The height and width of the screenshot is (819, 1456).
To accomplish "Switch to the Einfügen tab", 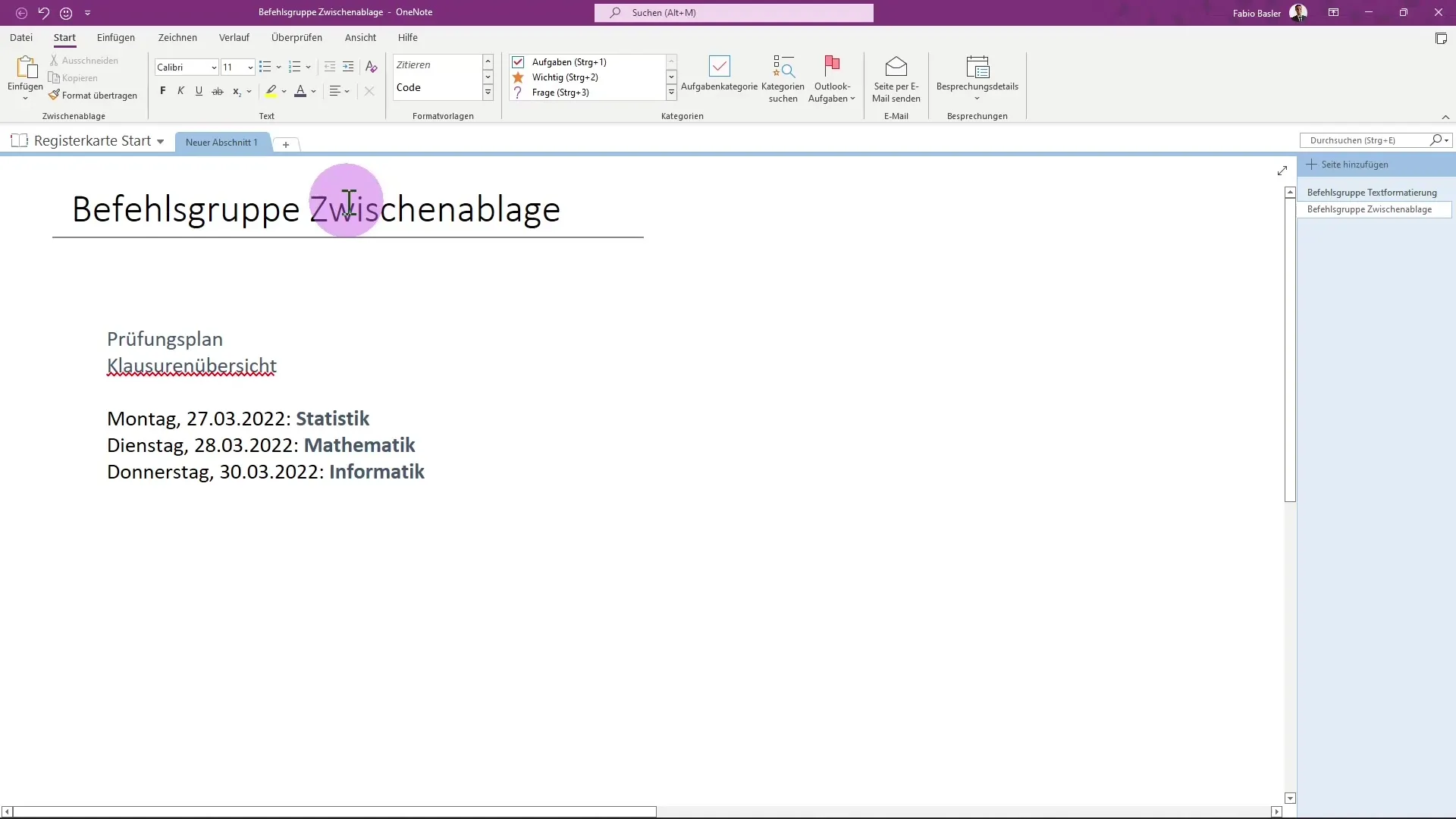I will [116, 37].
